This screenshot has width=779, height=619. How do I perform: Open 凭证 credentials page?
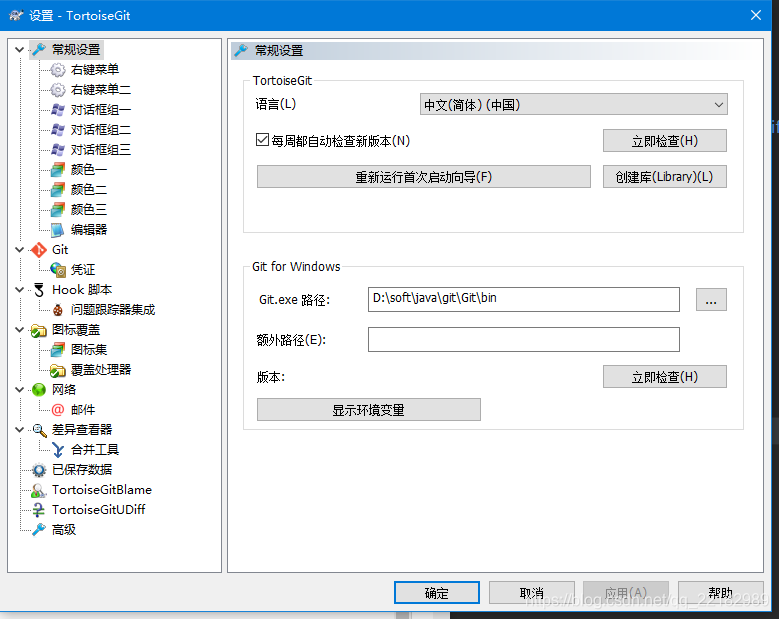pos(82,270)
